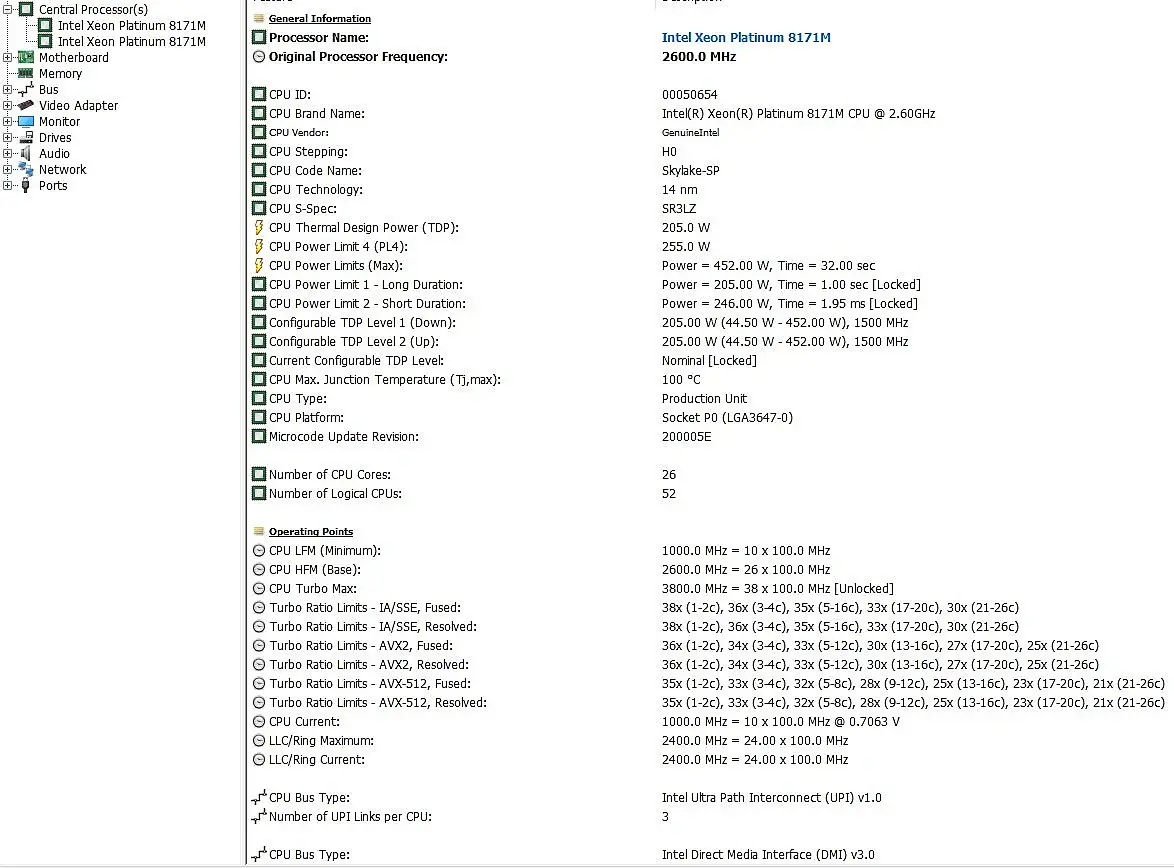Click the General Information section header

[320, 19]
